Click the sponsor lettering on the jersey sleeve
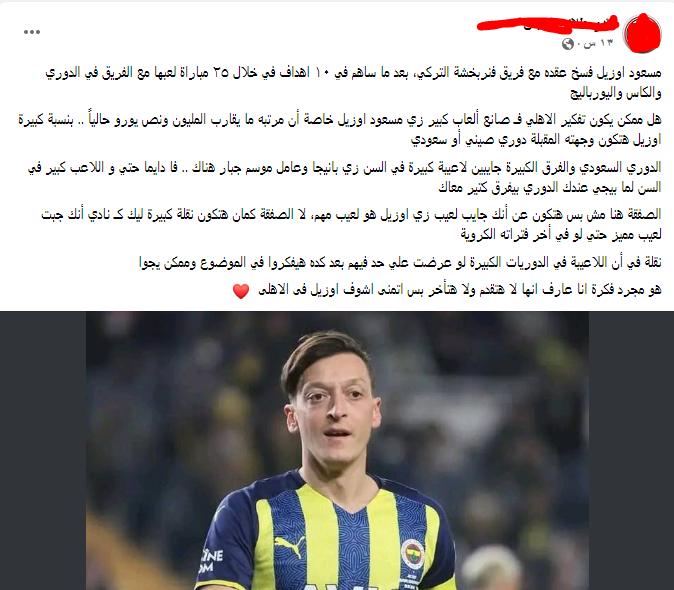Screen dimensions: 674x590 pos(211,562)
